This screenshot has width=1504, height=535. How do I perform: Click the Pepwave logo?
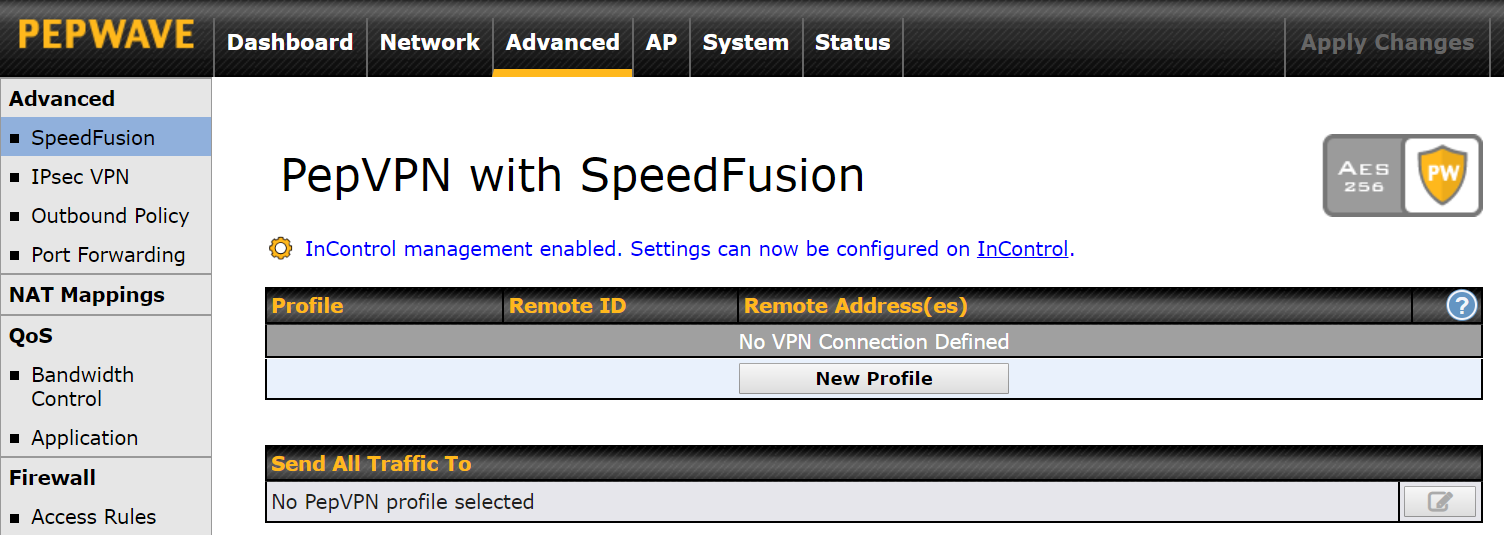[x=106, y=36]
